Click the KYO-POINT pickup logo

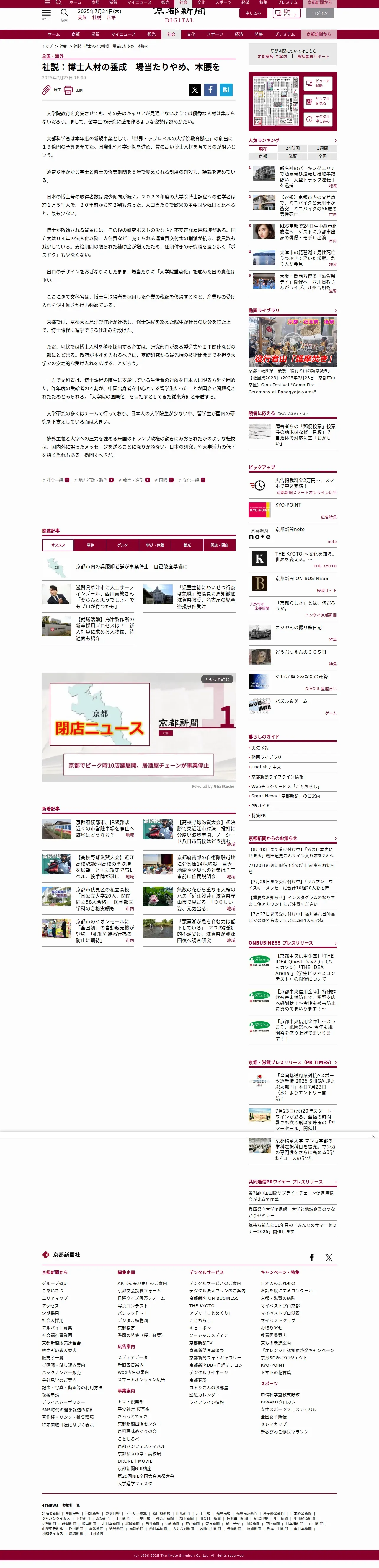(259, 510)
